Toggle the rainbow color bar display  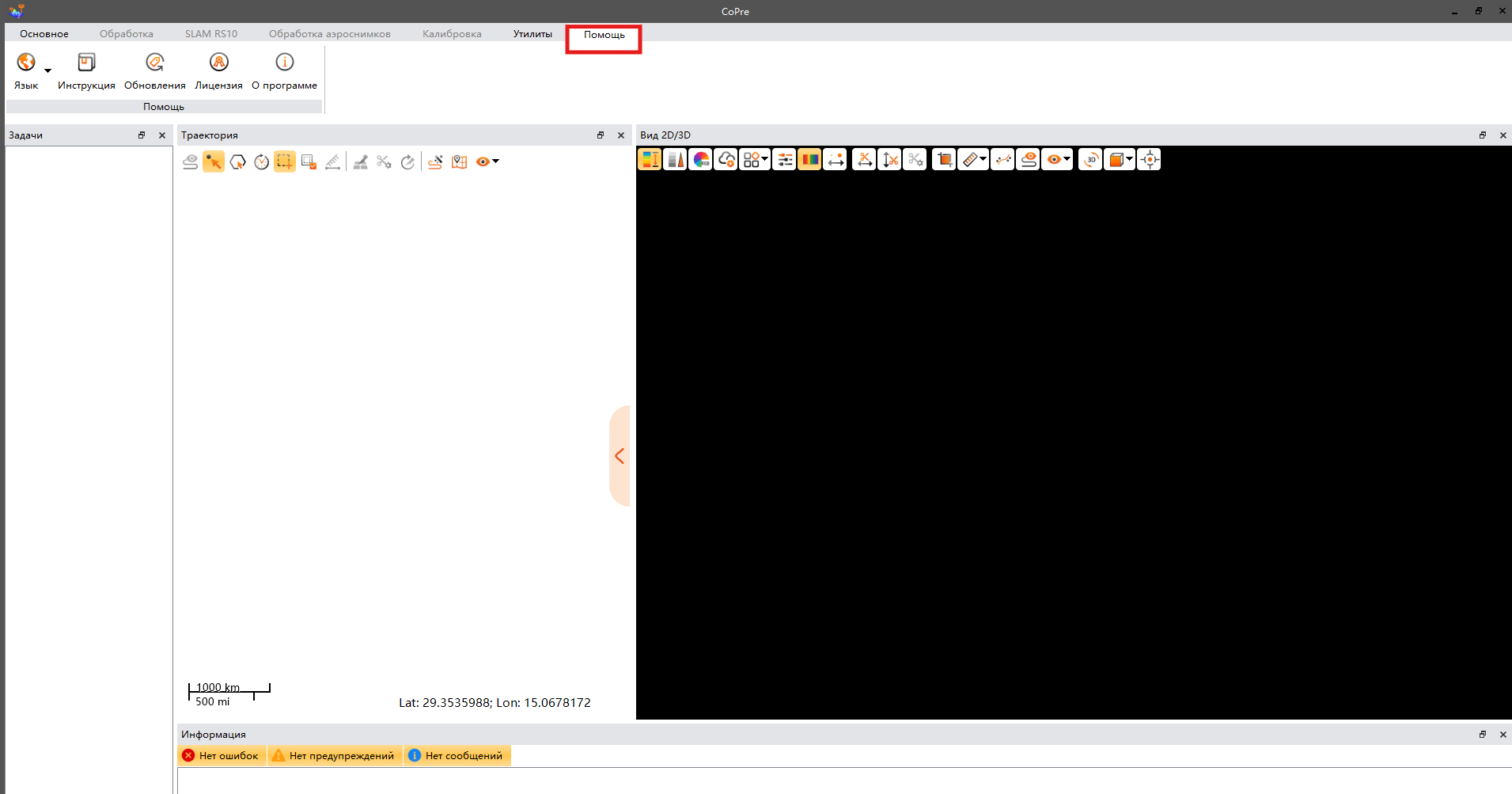[809, 159]
